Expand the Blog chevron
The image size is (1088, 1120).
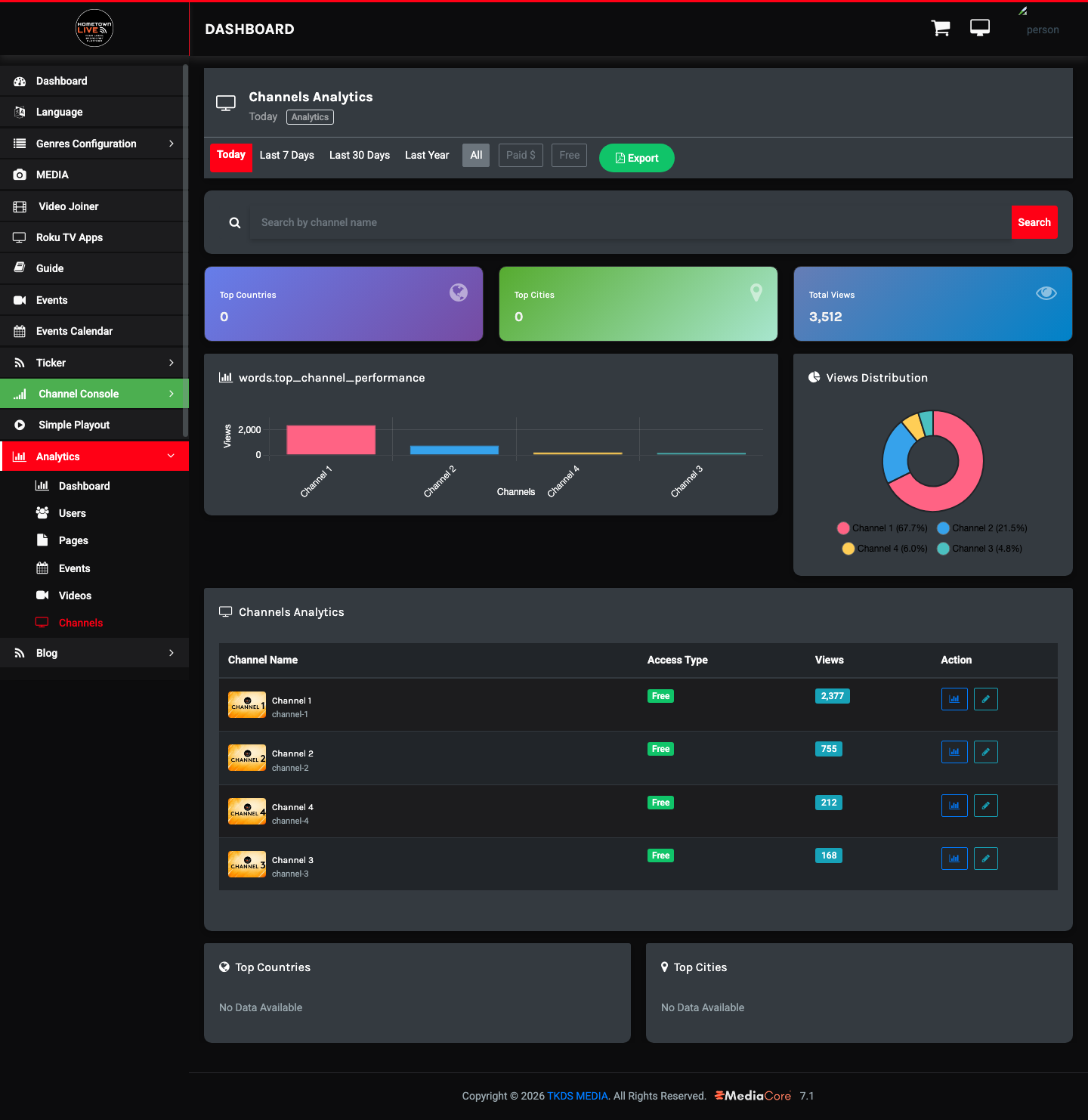(172, 653)
